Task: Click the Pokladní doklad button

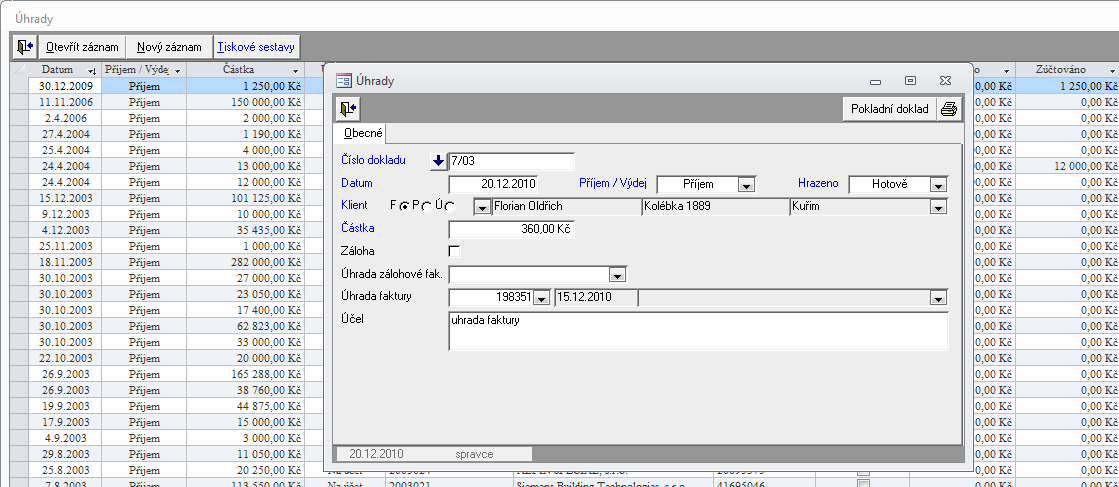Action: point(889,109)
